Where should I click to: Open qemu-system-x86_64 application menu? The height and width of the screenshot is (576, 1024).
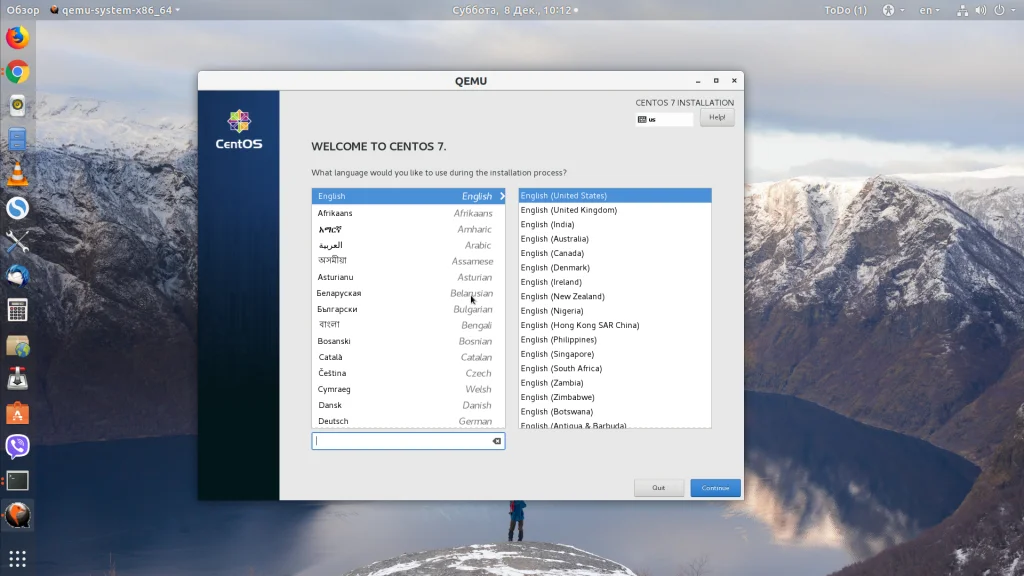115,10
